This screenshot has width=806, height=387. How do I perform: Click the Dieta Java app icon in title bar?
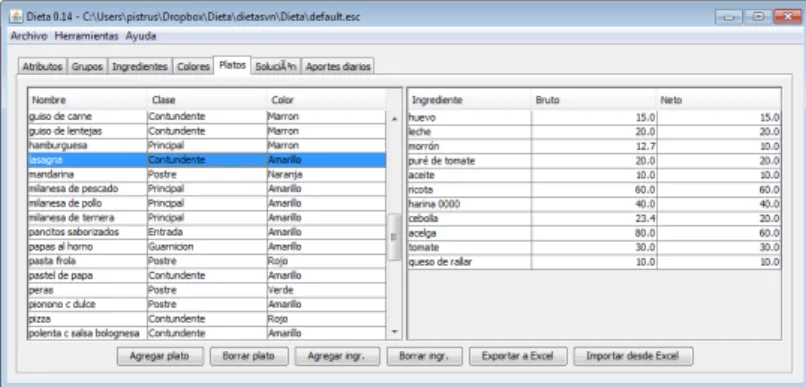click(16, 16)
